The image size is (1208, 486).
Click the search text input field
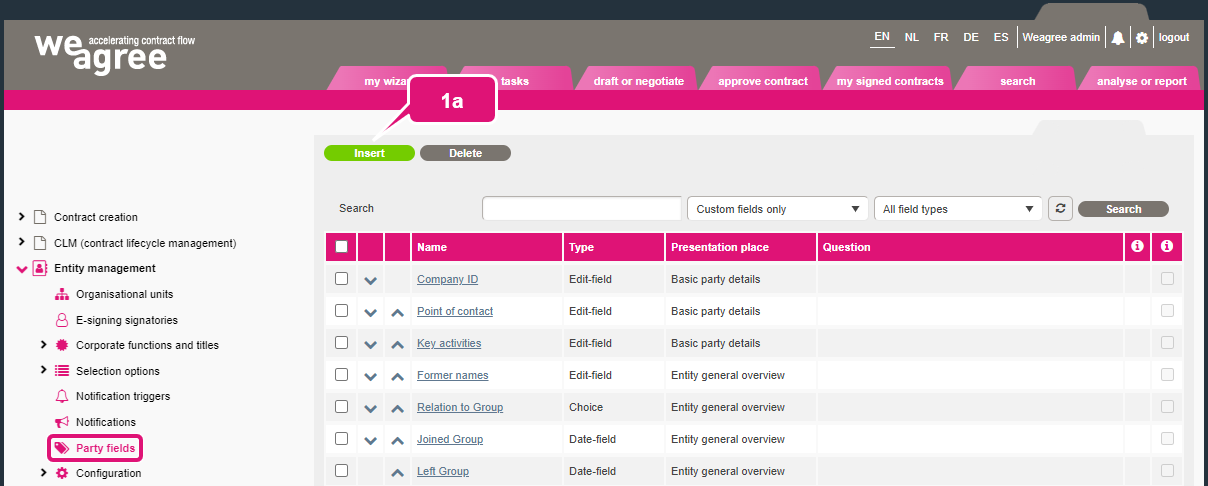click(582, 208)
